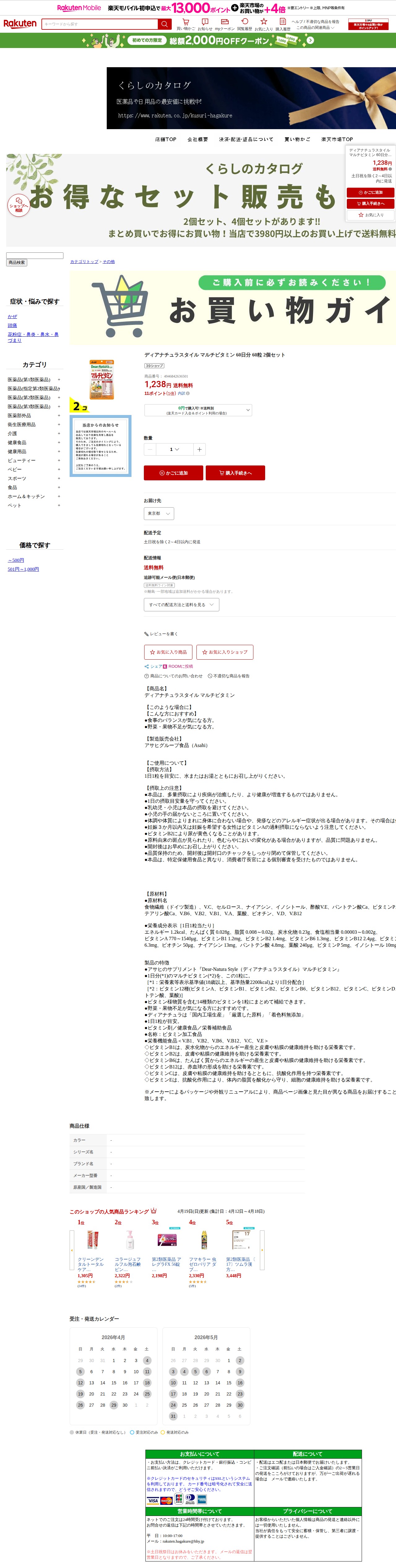Click the arrow on the 2,000円OFF coupon banner
This screenshot has width=396, height=1568.
310,40
